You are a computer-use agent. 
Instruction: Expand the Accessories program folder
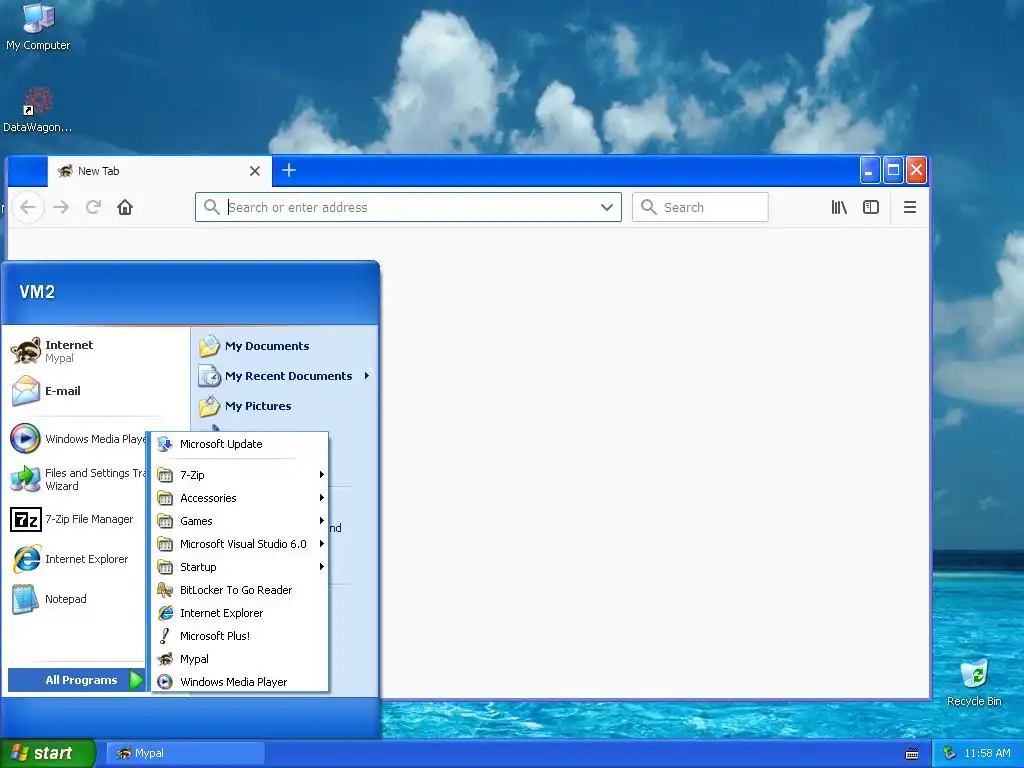(x=240, y=498)
